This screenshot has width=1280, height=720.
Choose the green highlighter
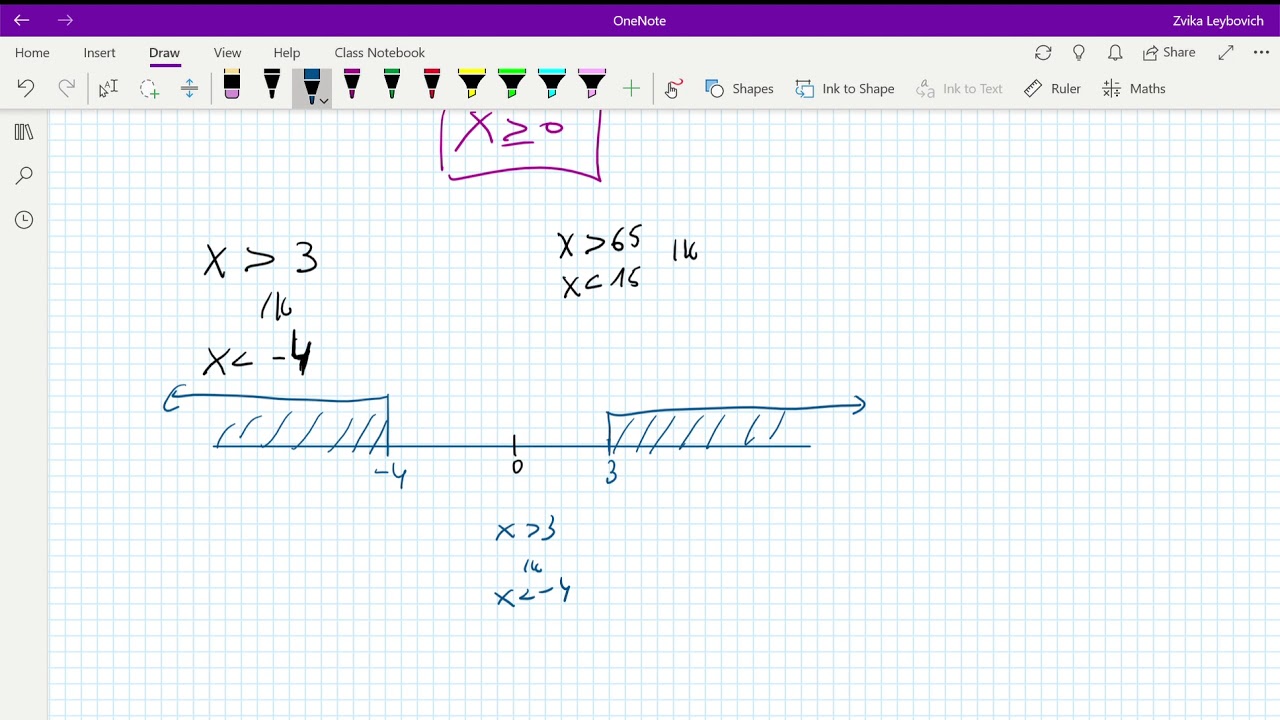512,86
